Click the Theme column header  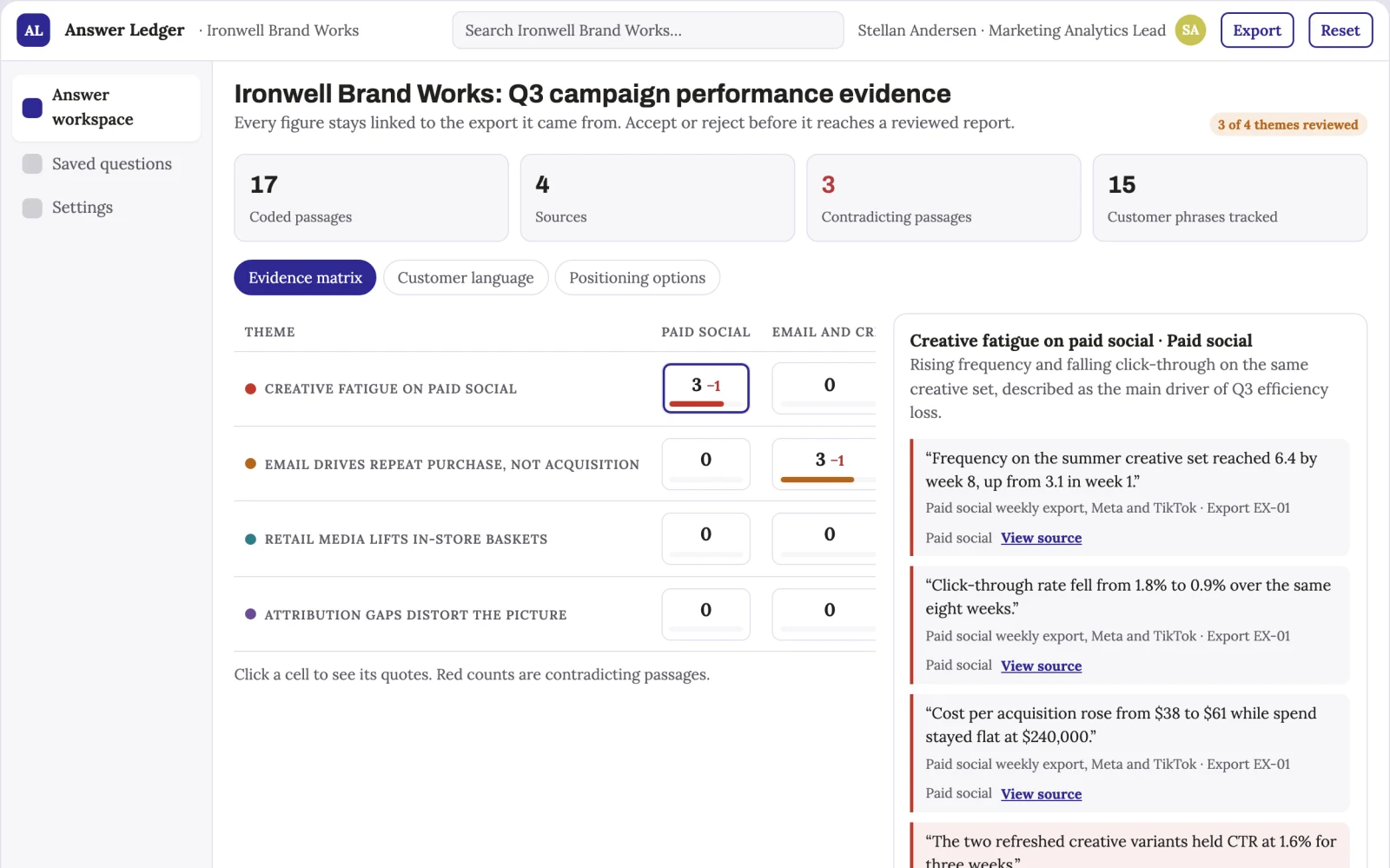(270, 332)
